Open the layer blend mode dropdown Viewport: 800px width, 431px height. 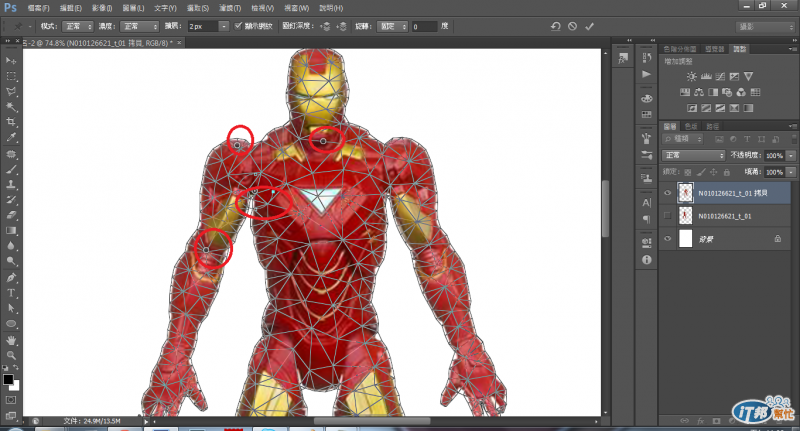694,156
